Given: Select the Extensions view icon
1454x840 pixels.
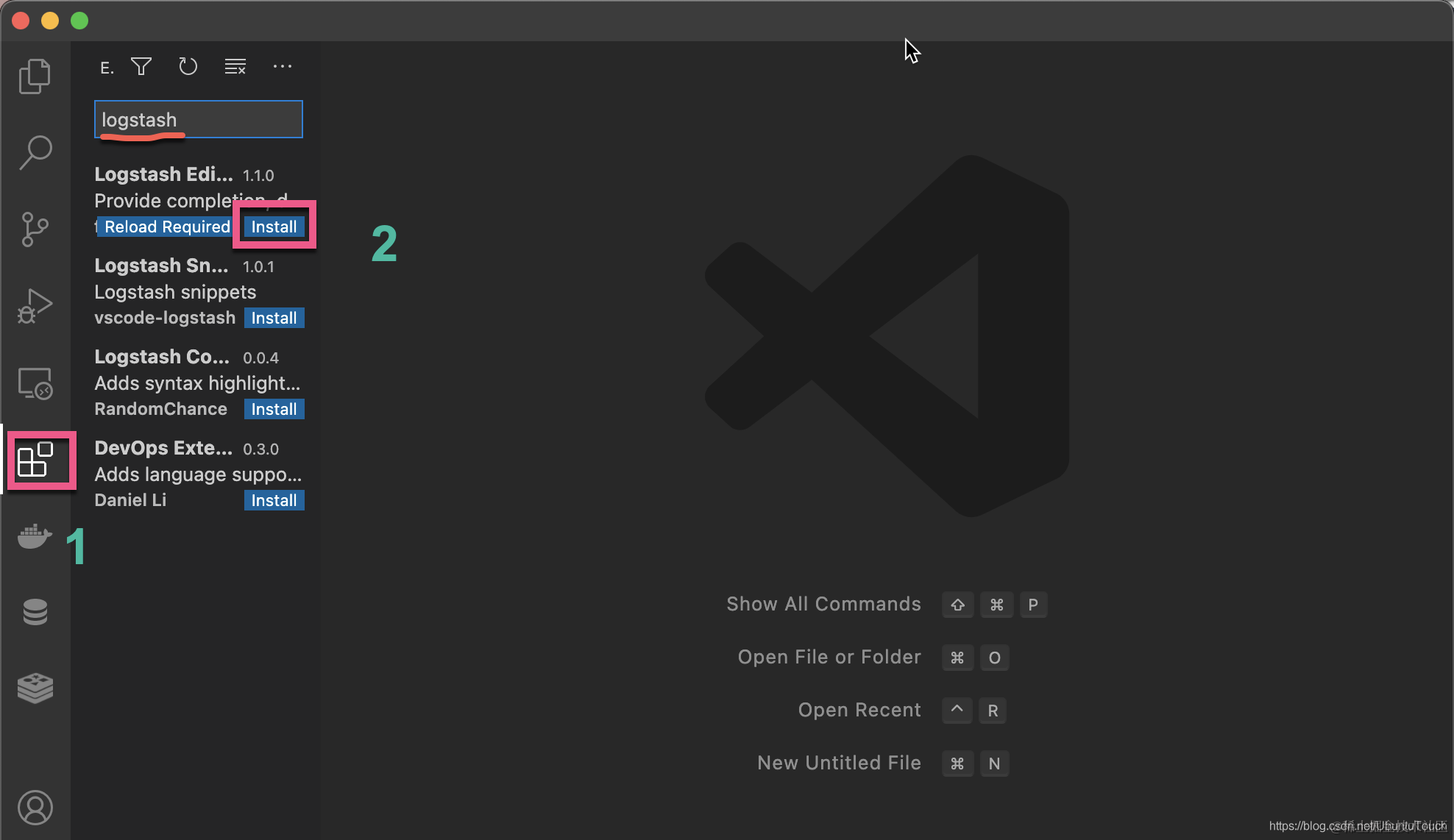Looking at the screenshot, I should (x=35, y=460).
